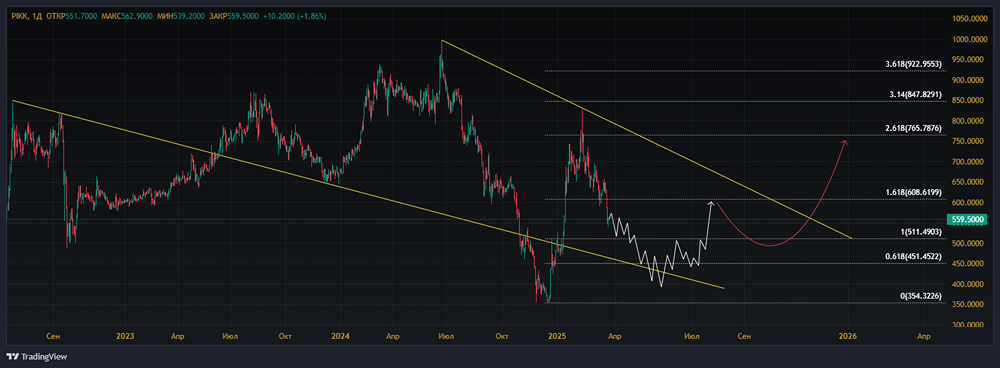Image resolution: width=1000 pixels, height=368 pixels.
Task: Click 900.0000 on the price axis
Action: tap(967, 80)
